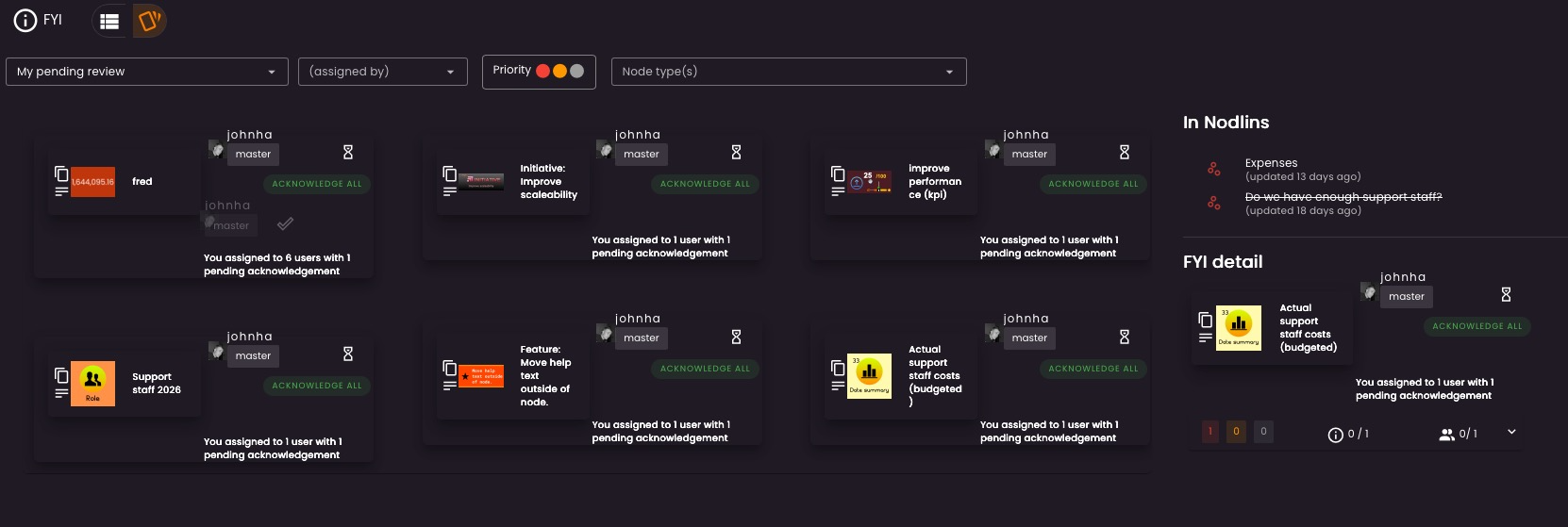Viewport: 1568px width, 527px height.
Task: Open the Support staff 2026 role thumbnail
Action: tap(92, 384)
